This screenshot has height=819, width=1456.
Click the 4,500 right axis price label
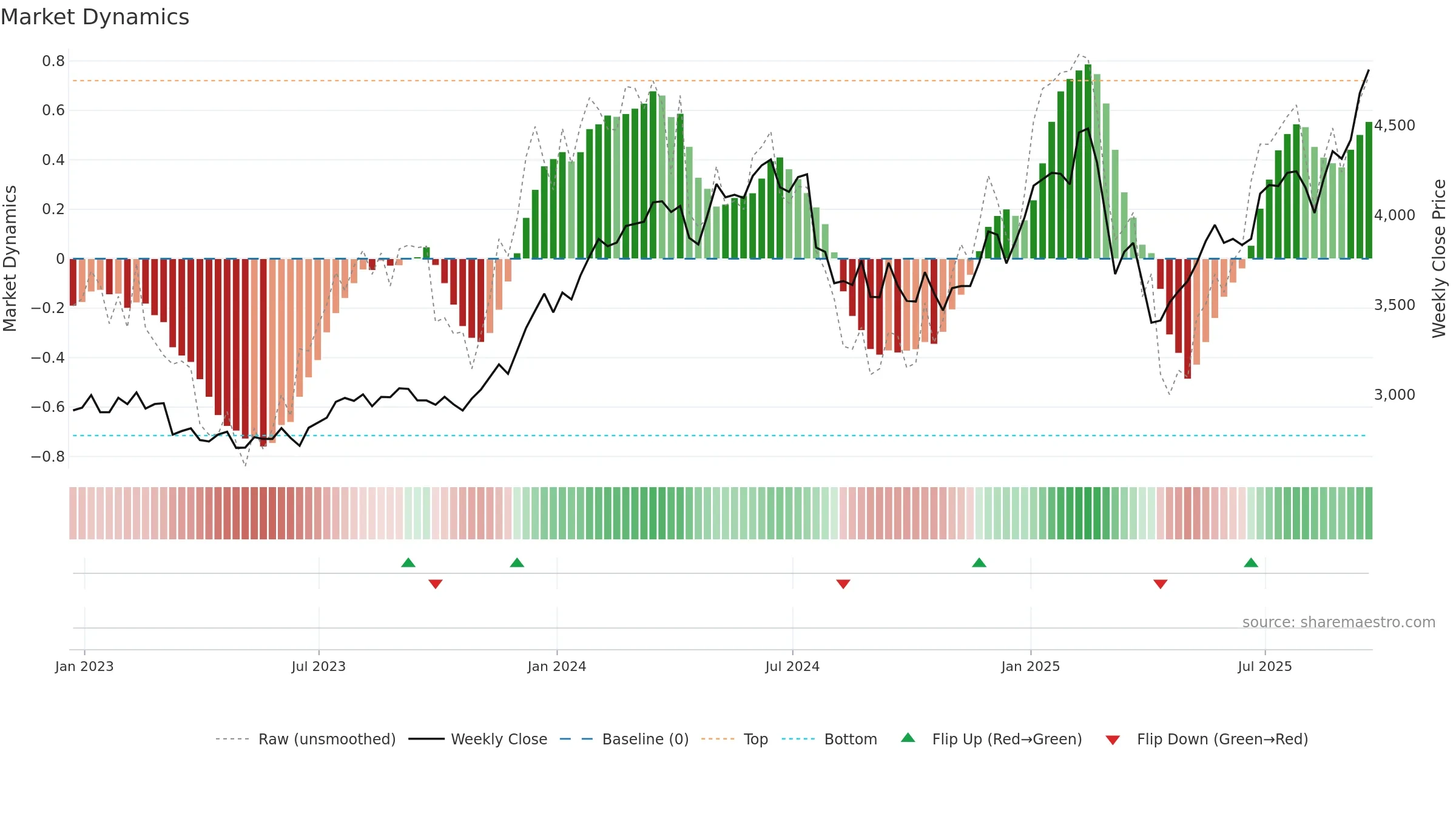[1395, 126]
